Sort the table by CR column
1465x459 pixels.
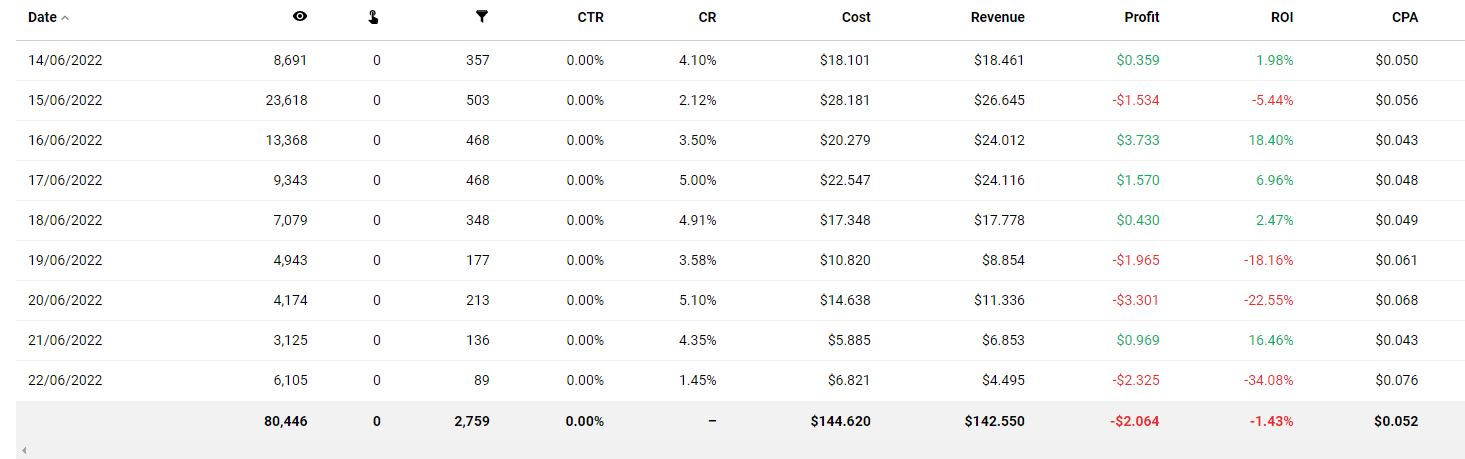(707, 17)
